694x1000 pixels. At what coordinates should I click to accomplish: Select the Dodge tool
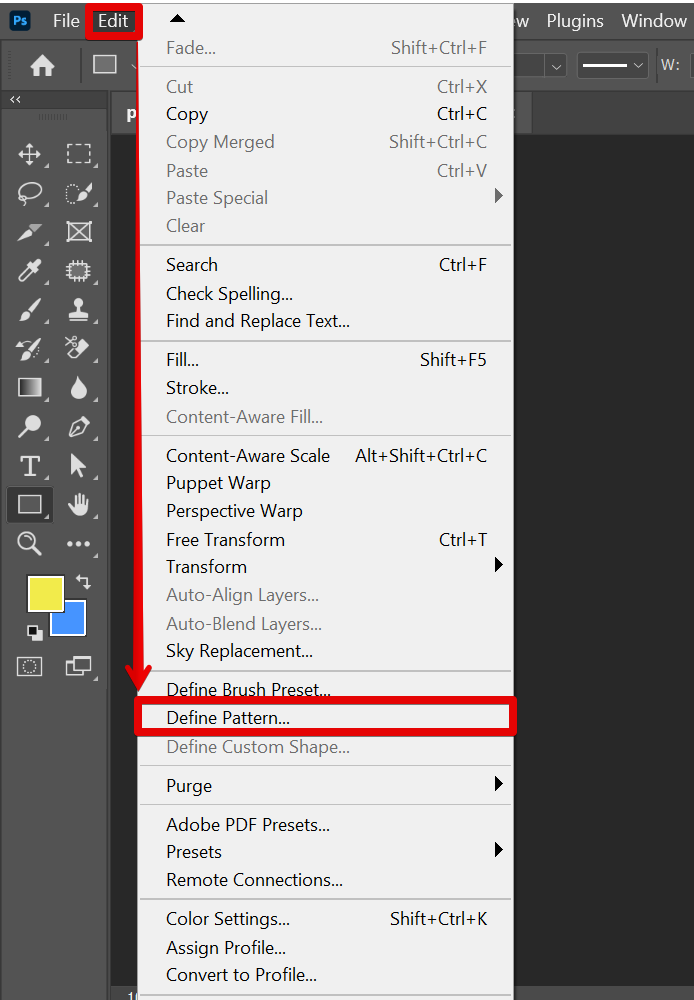point(29,427)
